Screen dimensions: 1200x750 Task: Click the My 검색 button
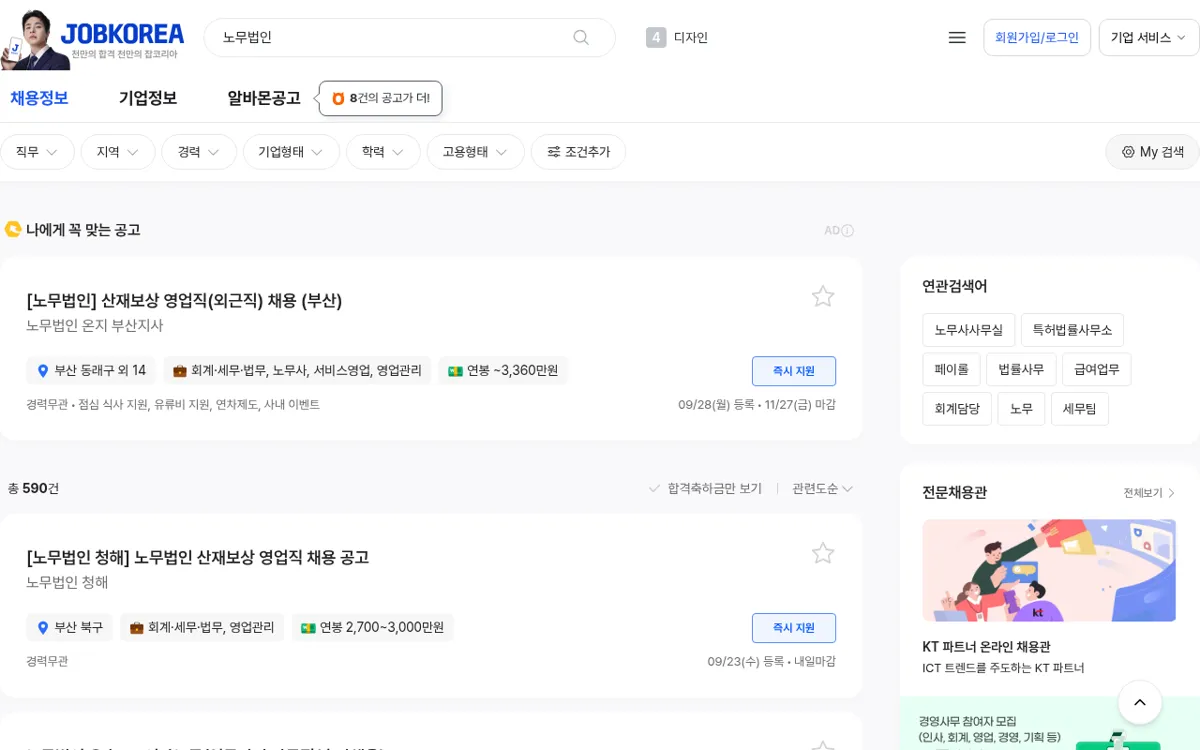tap(1152, 152)
